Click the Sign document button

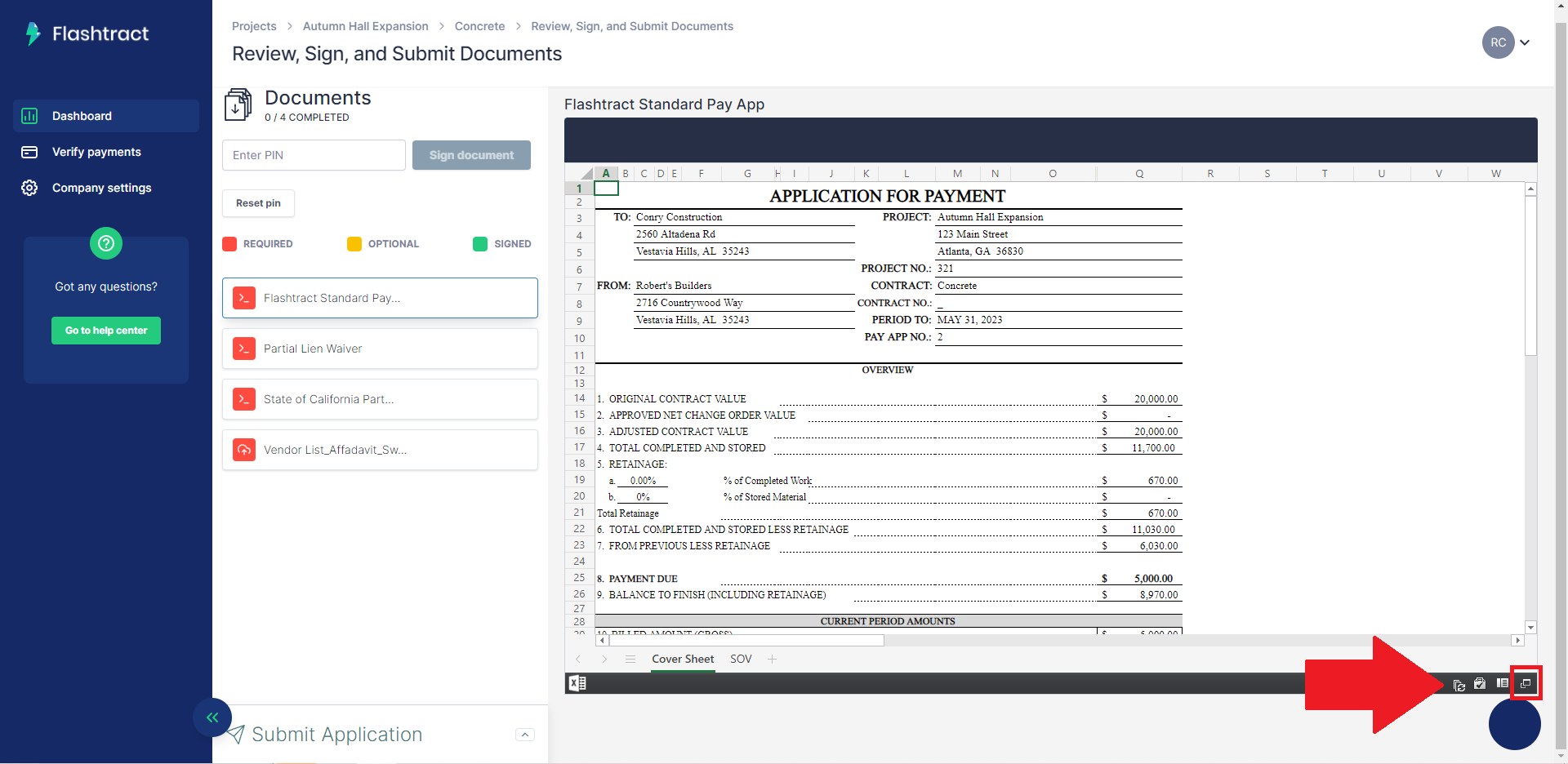(x=471, y=155)
